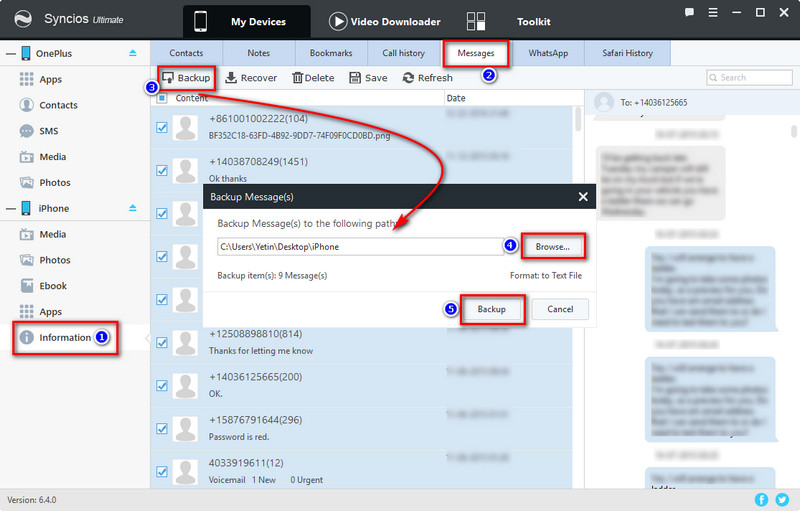This screenshot has height=511, width=800.
Task: Cancel the backup dialog
Action: click(x=560, y=309)
